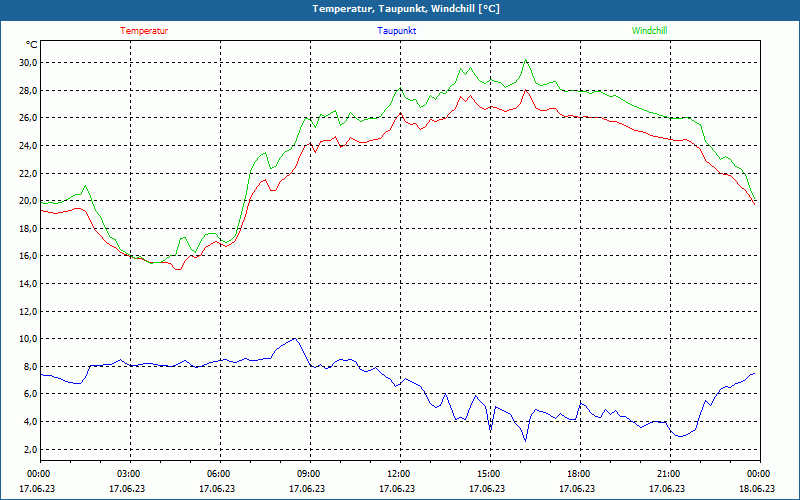Screen dimensions: 800x500
Task: Click the green Windchill peak above 30 degrees
Action: [526, 60]
